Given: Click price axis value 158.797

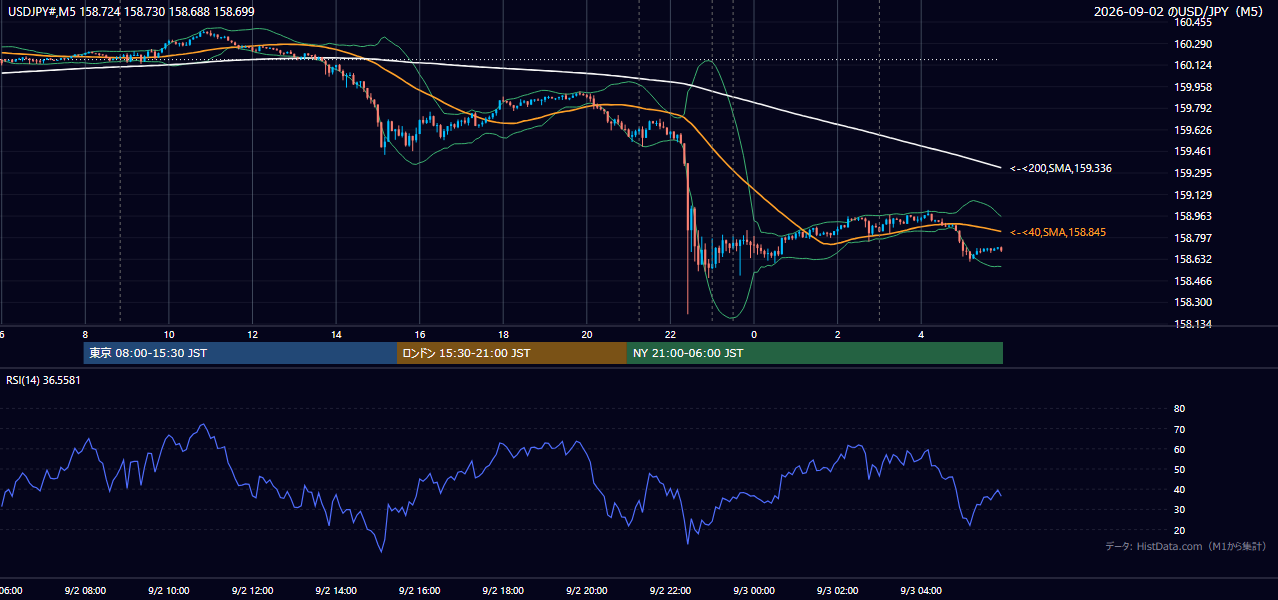Looking at the screenshot, I should pos(1193,238).
